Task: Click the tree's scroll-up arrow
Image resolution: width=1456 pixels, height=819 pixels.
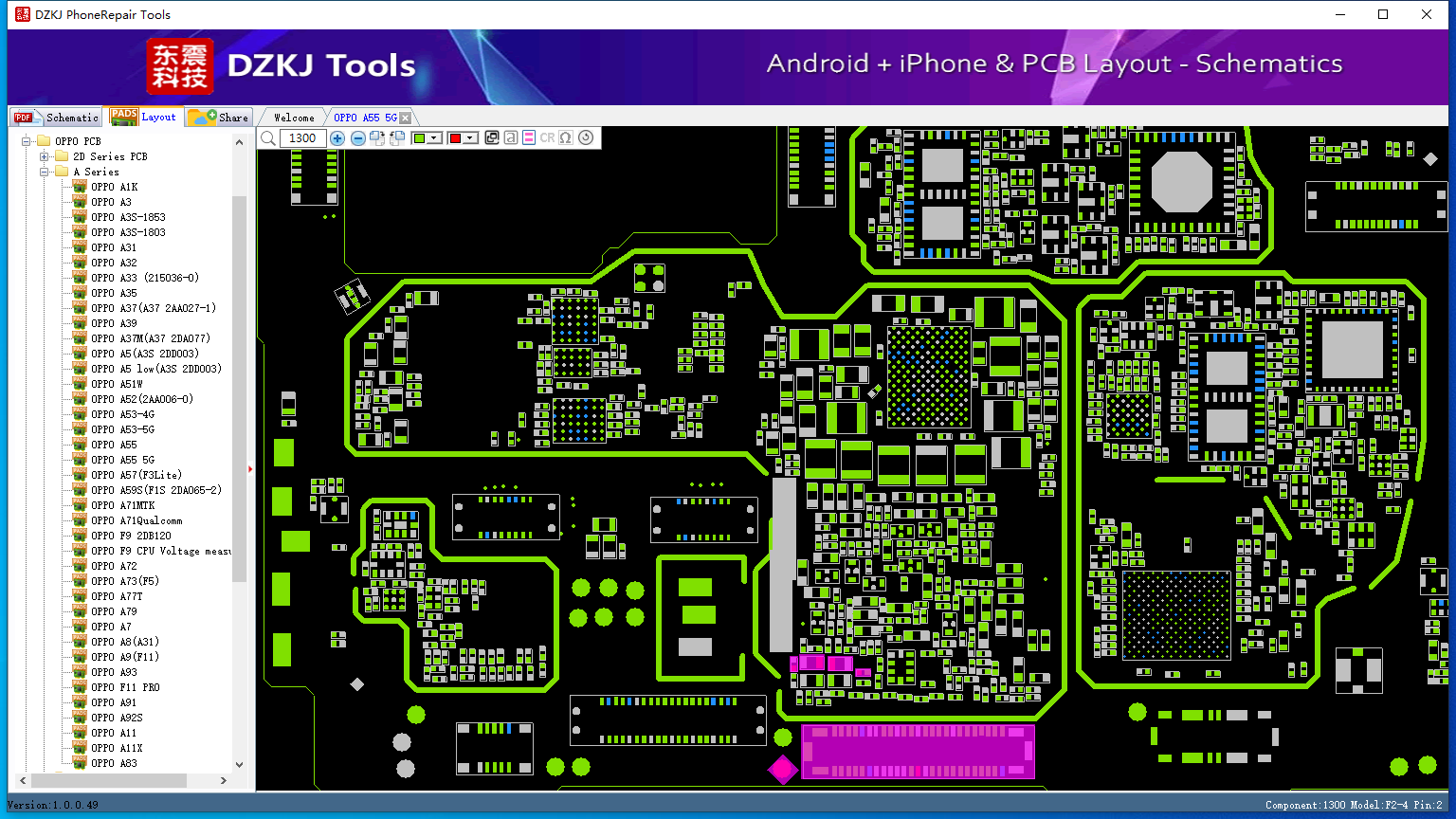Action: [239, 141]
